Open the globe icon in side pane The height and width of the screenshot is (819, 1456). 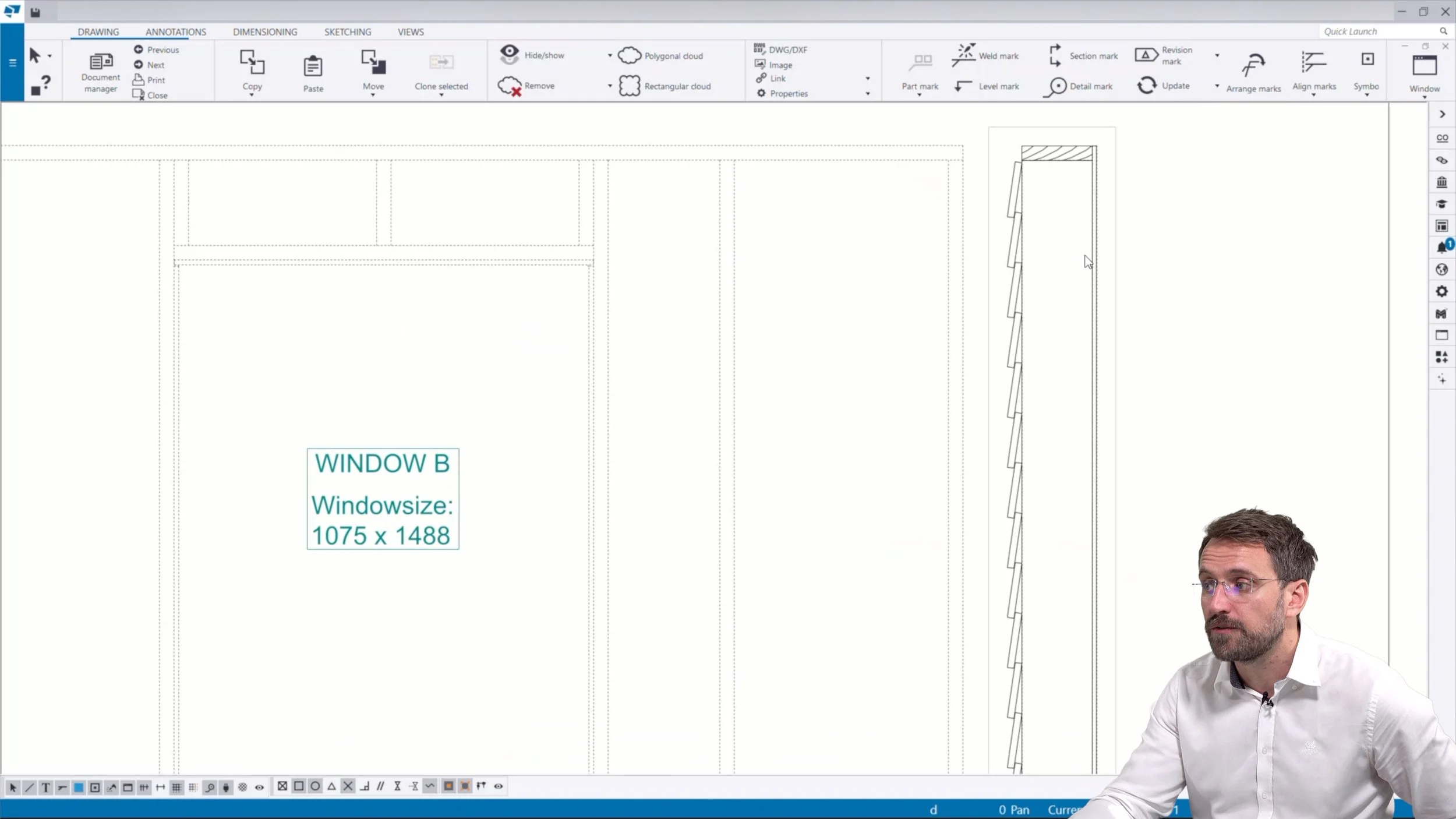point(1442,269)
